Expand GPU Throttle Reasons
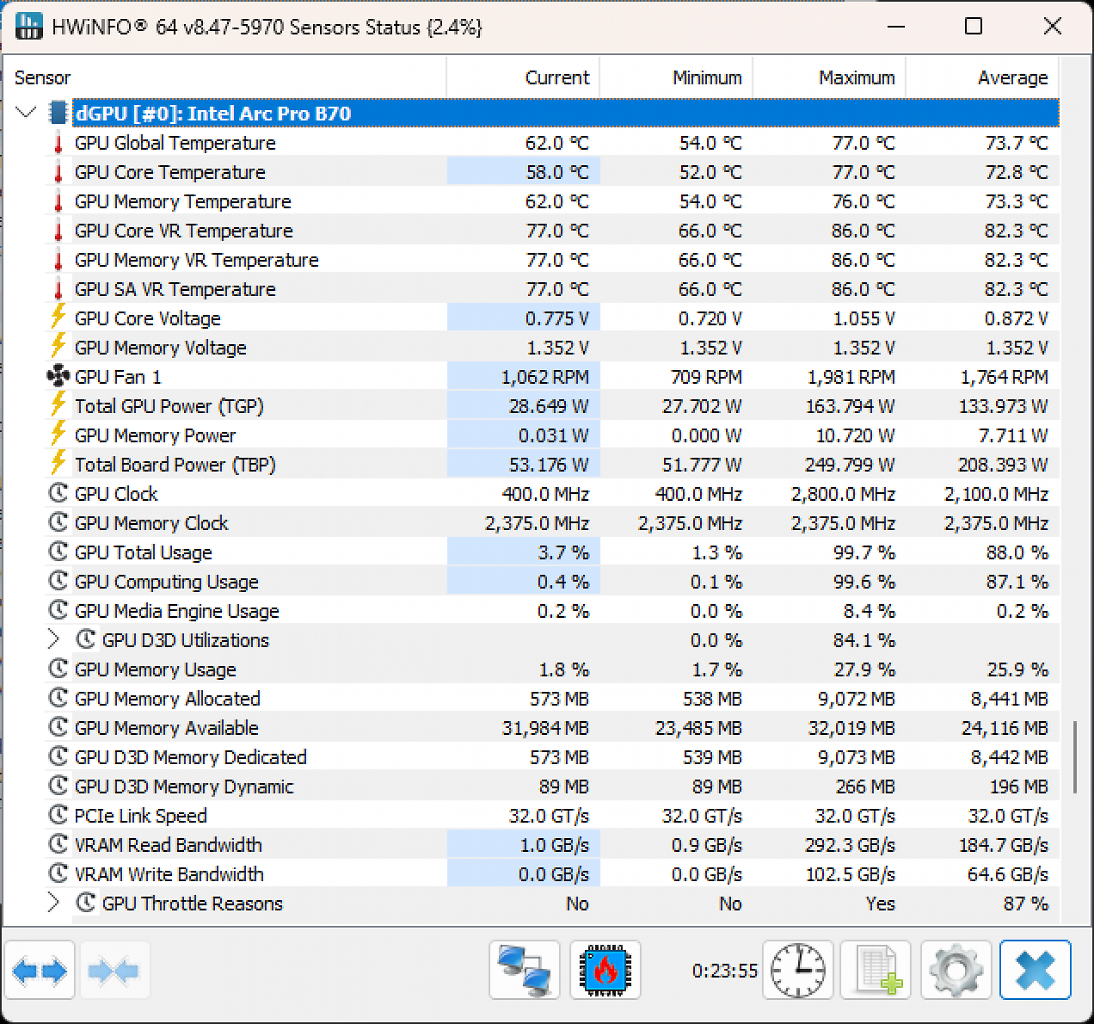This screenshot has height=1024, width=1094. click(x=53, y=903)
